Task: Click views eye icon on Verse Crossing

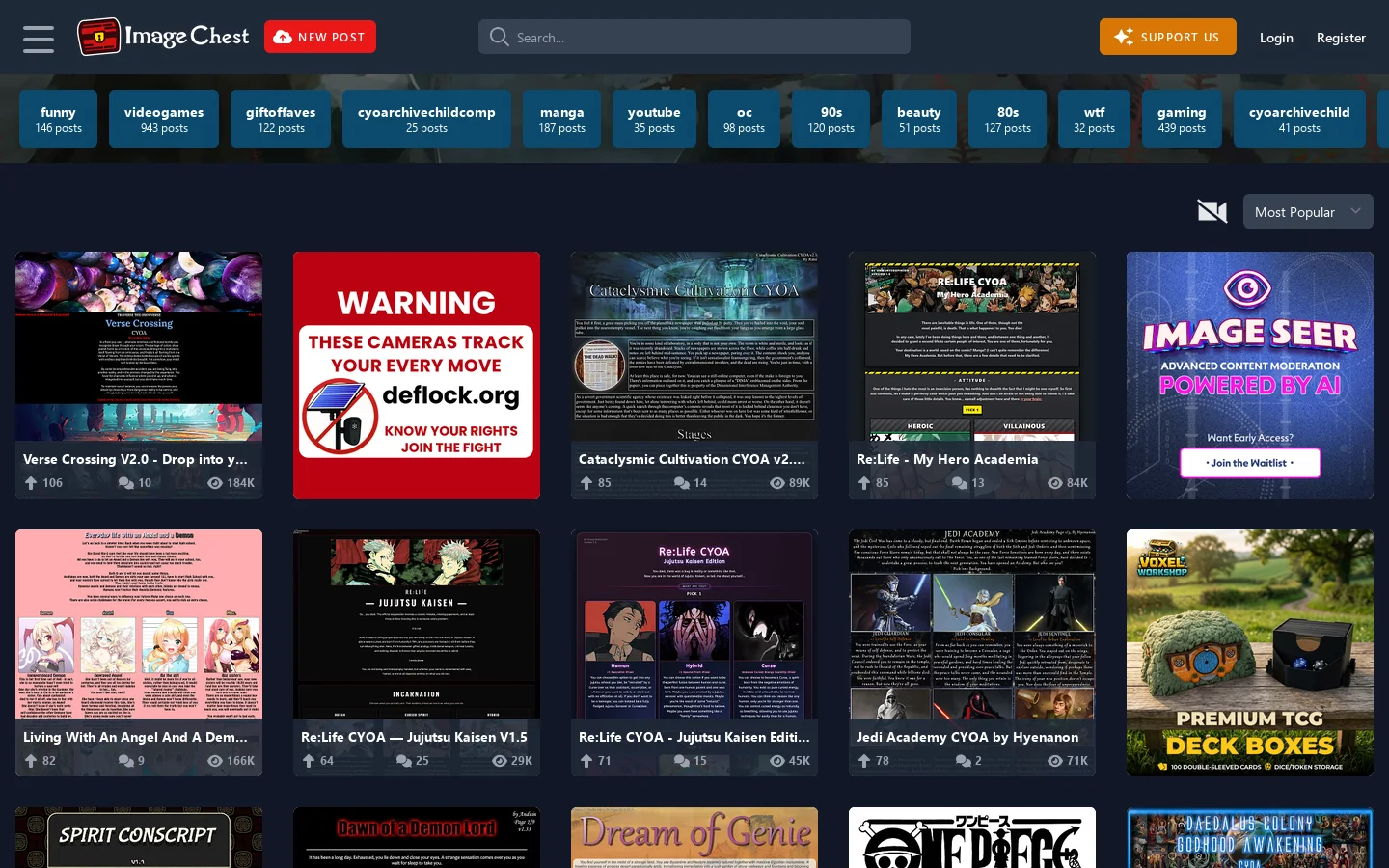Action: [x=215, y=483]
